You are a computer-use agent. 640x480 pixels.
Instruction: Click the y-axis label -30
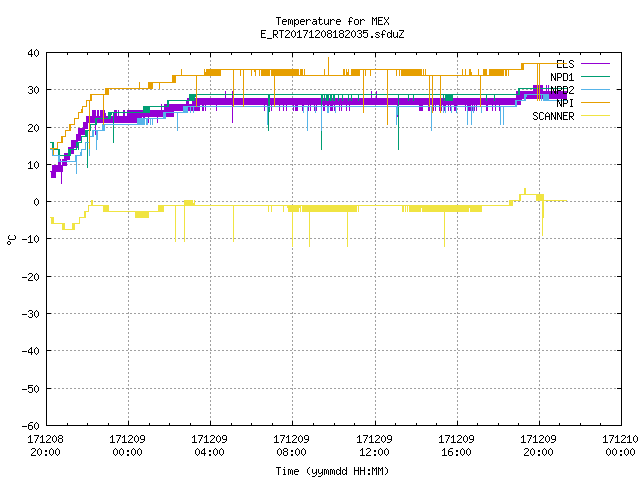coord(31,314)
